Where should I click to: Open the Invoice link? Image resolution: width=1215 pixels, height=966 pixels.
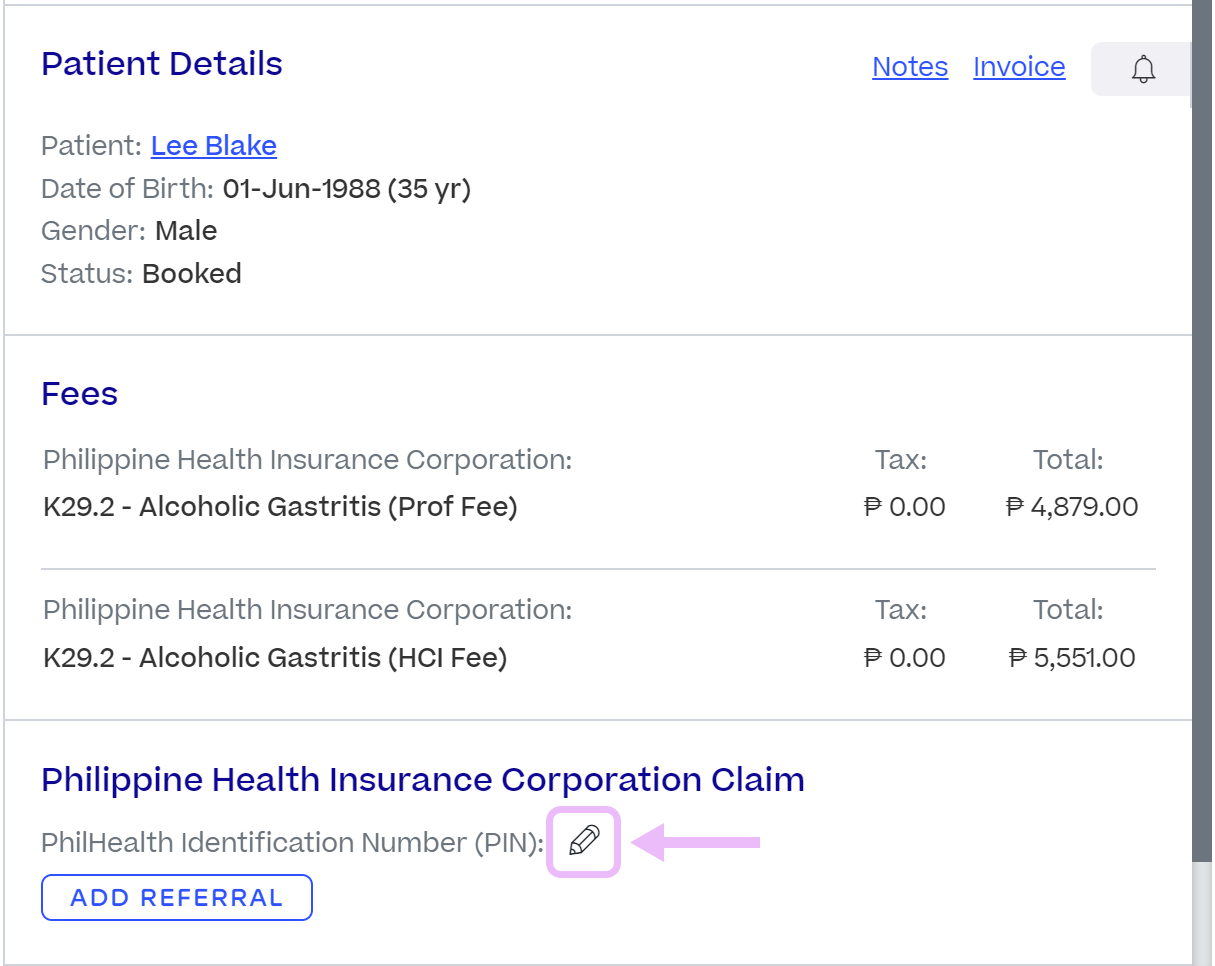click(x=1019, y=67)
